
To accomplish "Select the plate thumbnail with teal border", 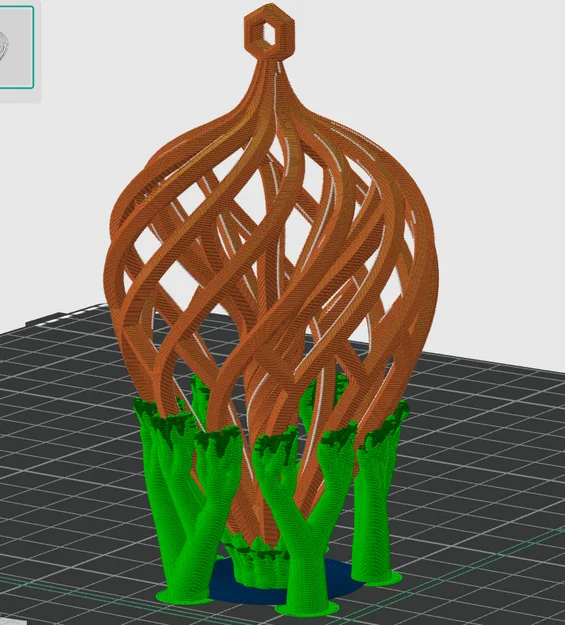I will click(x=16, y=47).
